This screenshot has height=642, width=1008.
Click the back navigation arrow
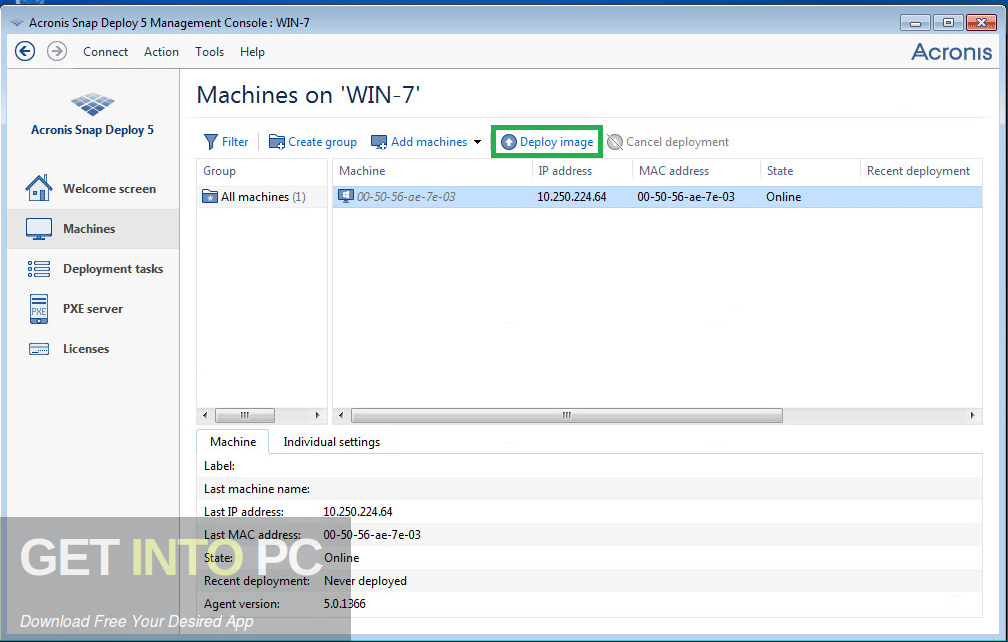point(25,51)
